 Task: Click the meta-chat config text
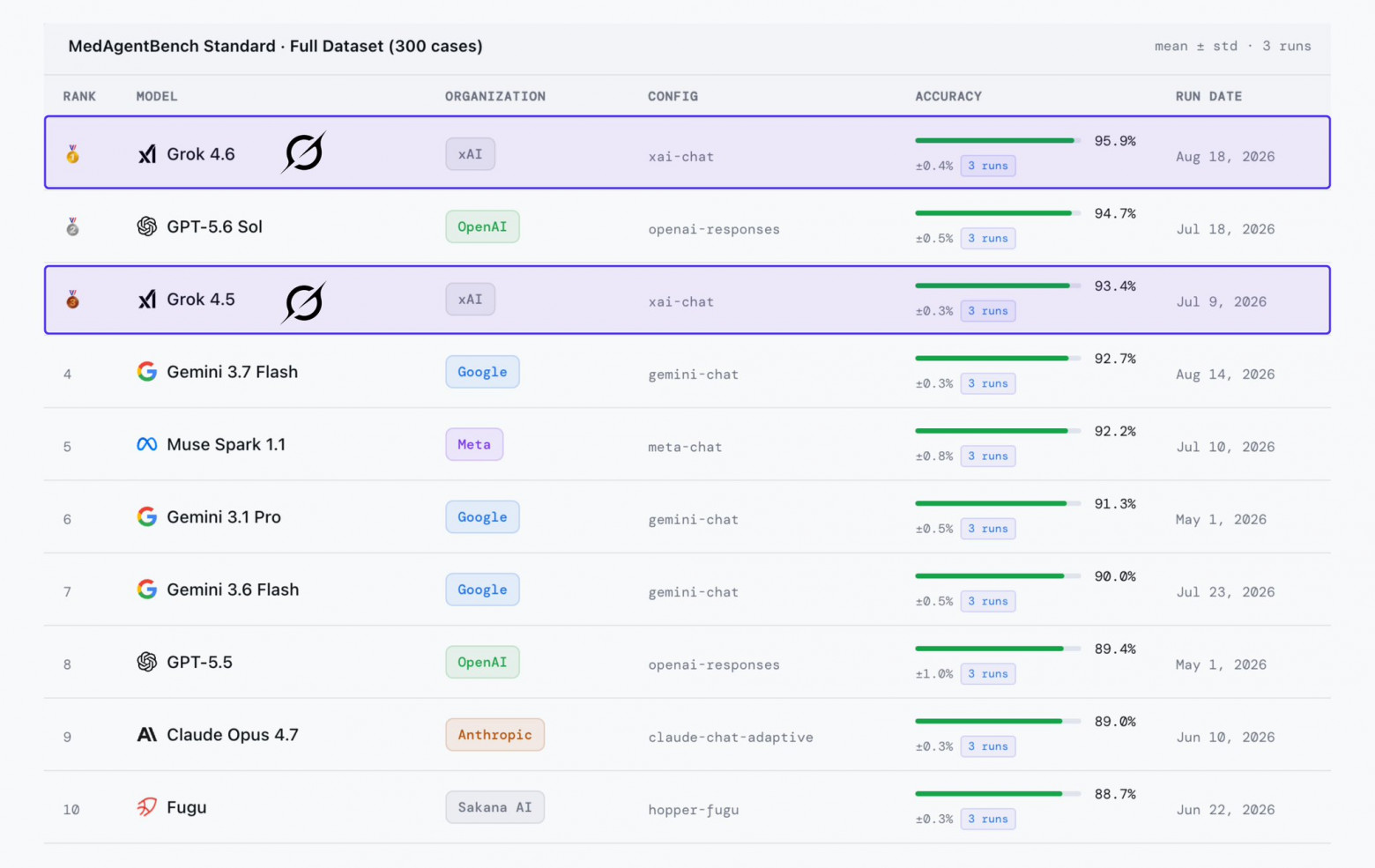click(685, 447)
